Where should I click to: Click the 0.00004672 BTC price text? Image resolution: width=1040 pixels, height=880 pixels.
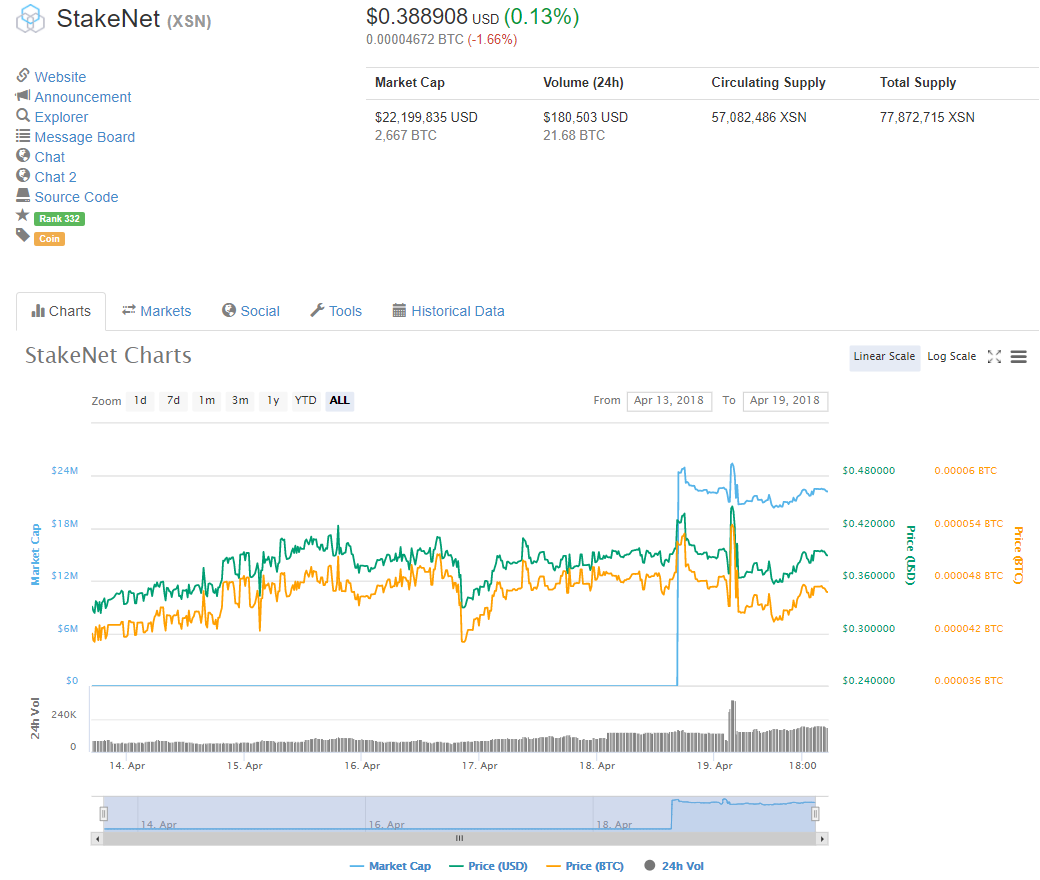pyautogui.click(x=415, y=39)
